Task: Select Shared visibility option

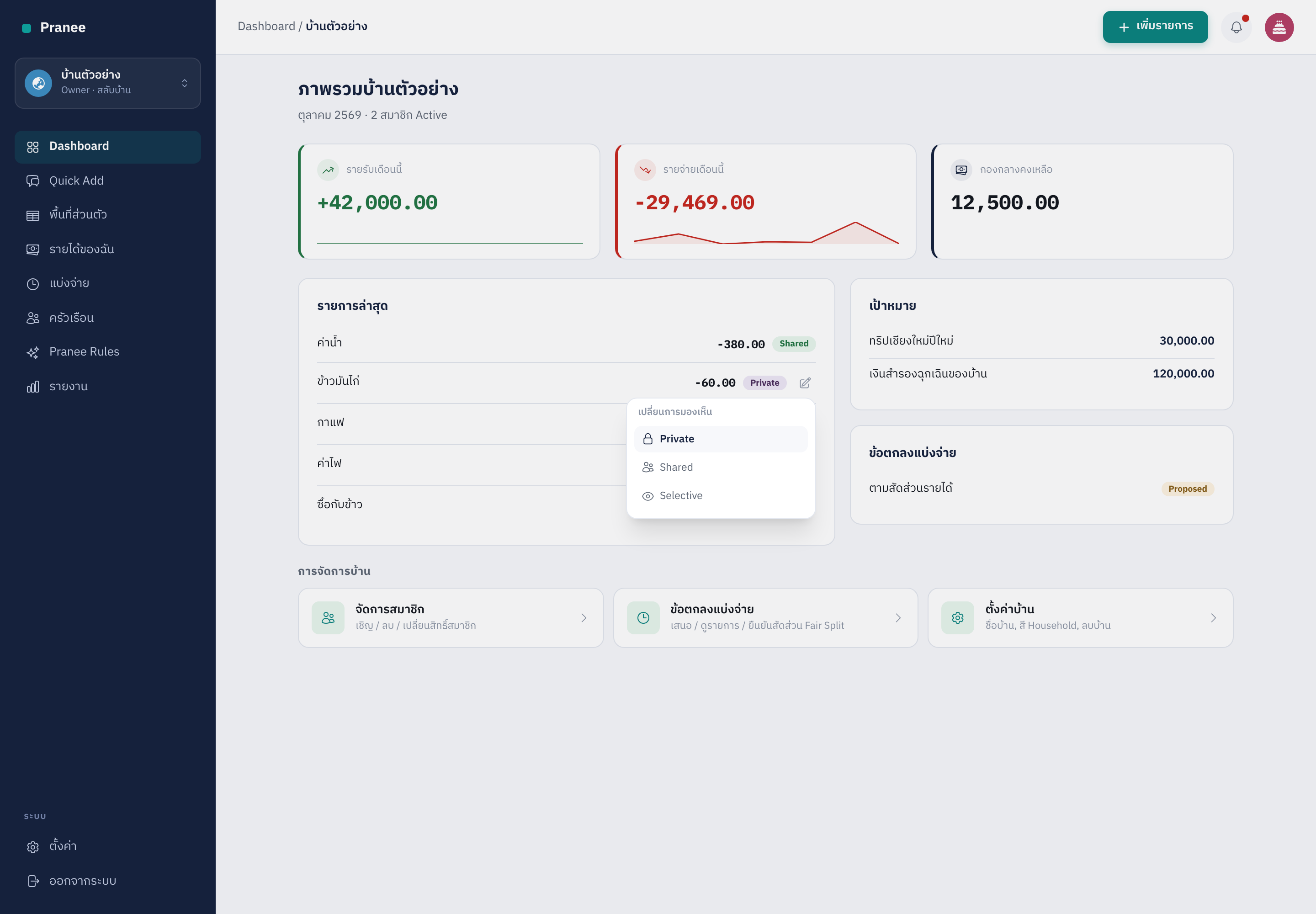Action: [x=721, y=468]
